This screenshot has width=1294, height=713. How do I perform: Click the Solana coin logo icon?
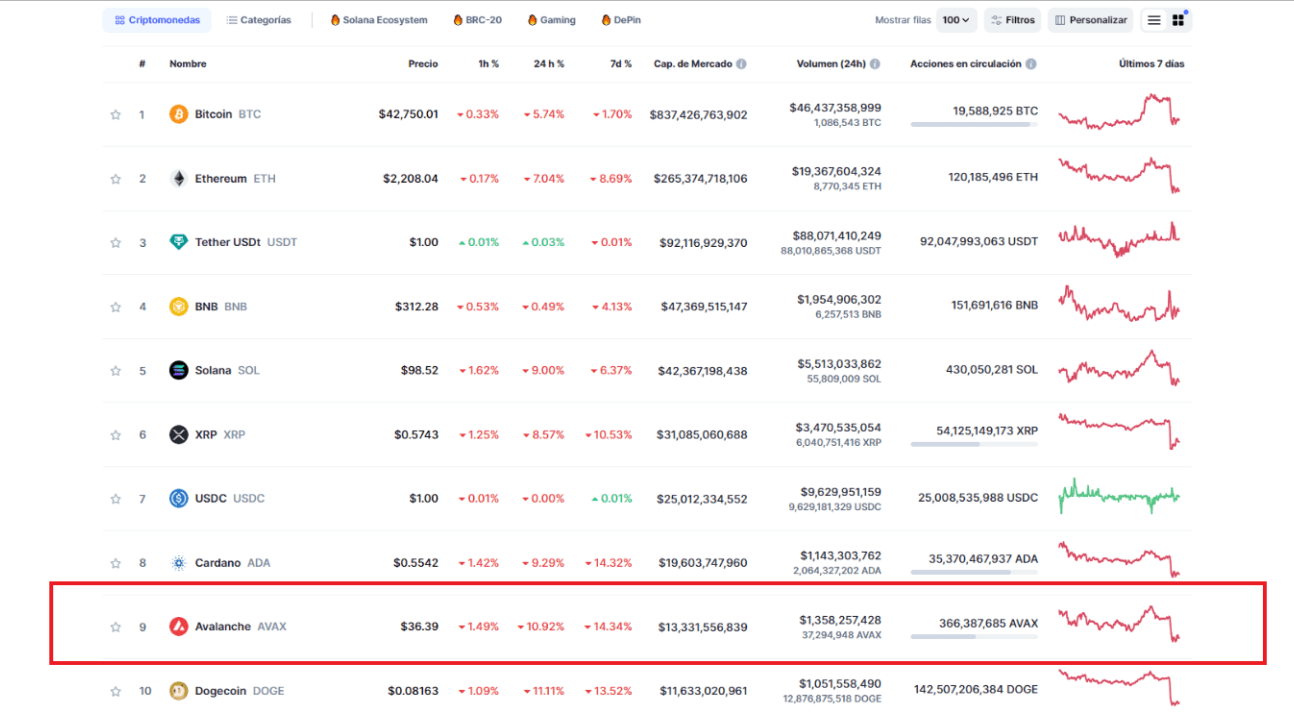(x=179, y=370)
